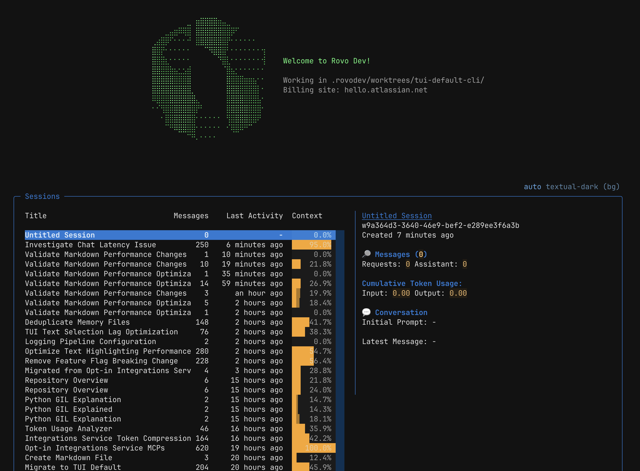
Task: Sort by the Last Activity column header
Action: [254, 216]
